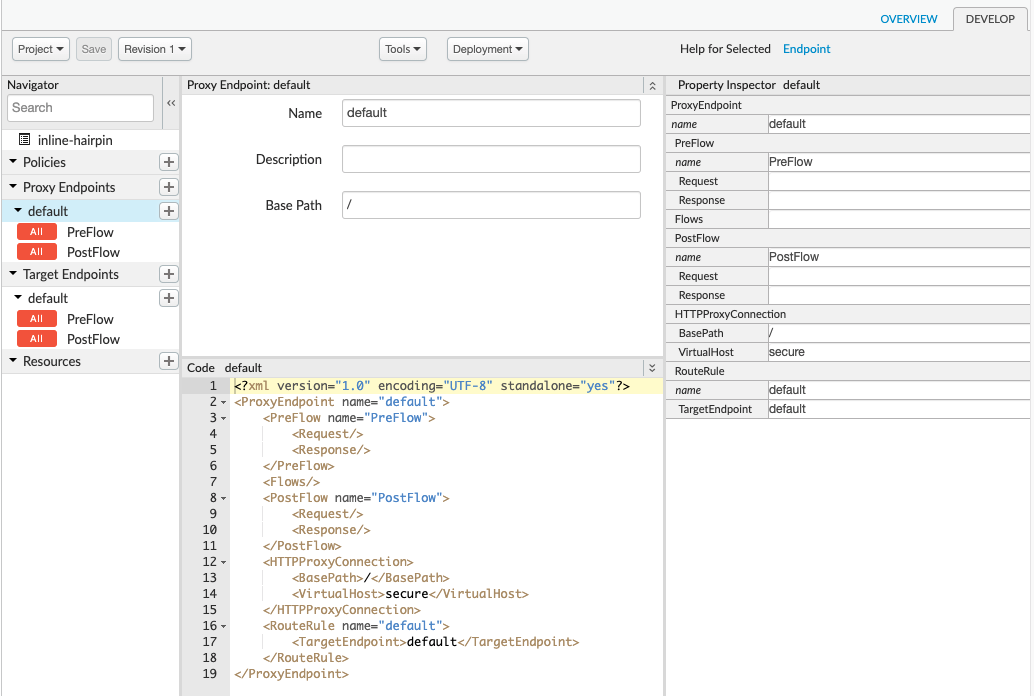Open the Revision 1 dropdown
Image resolution: width=1034 pixels, height=696 pixels.
coord(155,49)
